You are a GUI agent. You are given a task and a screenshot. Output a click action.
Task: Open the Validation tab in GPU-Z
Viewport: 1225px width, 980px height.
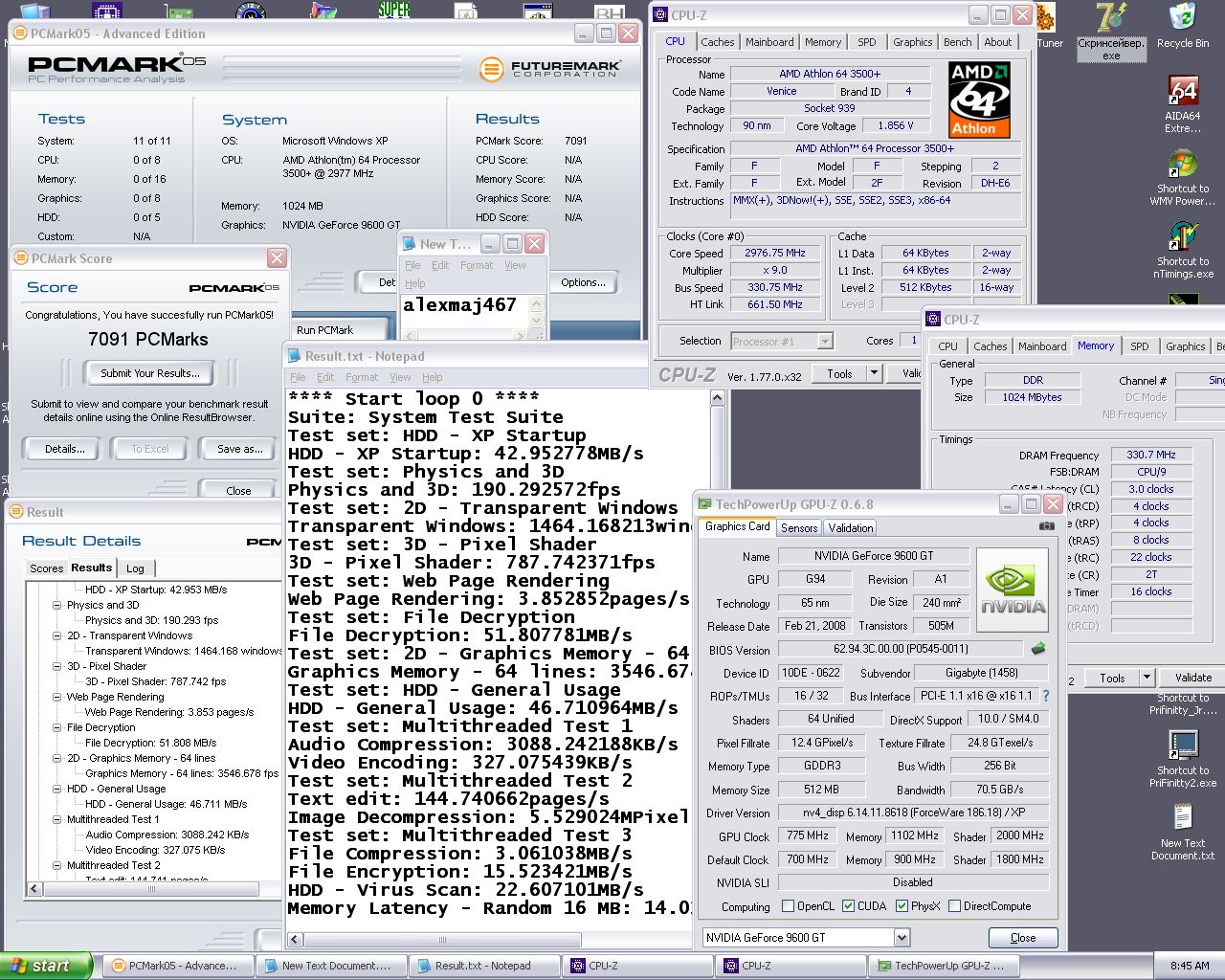pos(851,528)
